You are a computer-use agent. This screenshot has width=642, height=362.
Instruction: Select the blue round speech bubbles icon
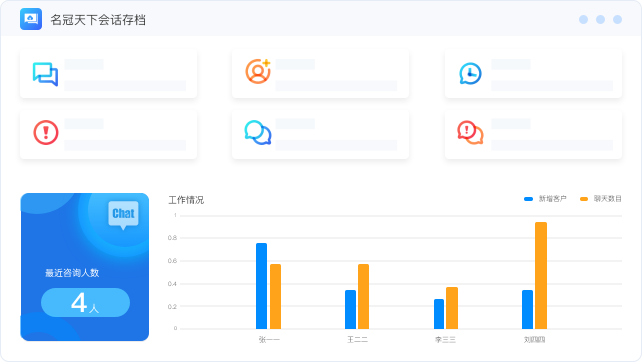coord(258,133)
